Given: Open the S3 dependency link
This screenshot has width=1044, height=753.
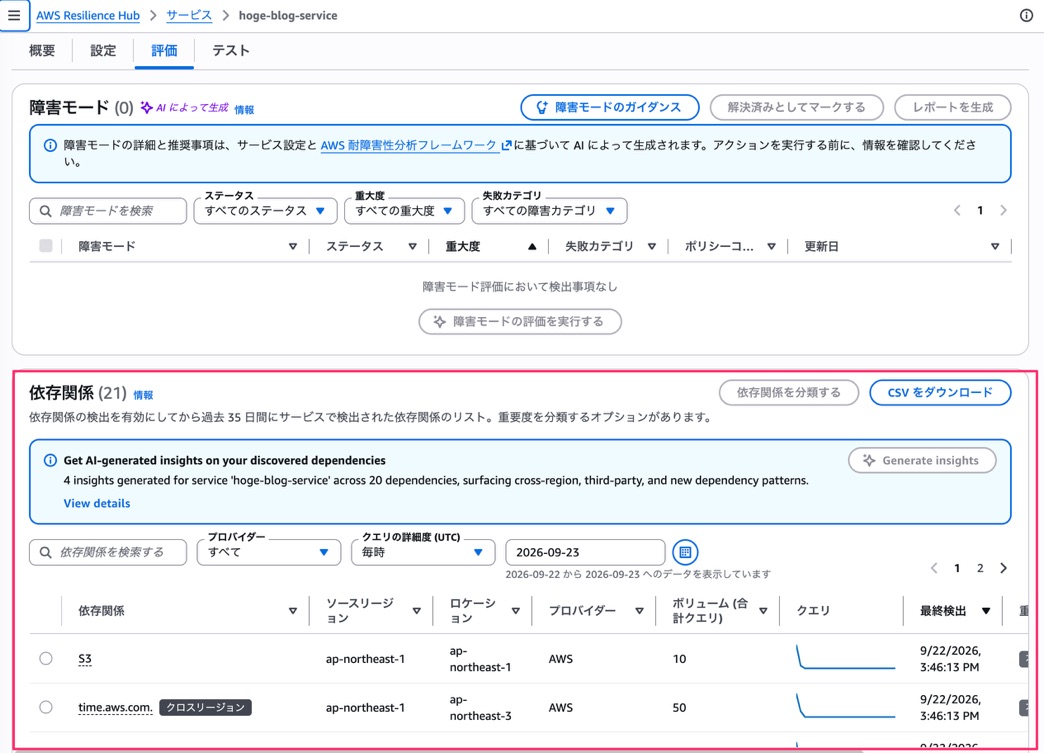Looking at the screenshot, I should (85, 658).
